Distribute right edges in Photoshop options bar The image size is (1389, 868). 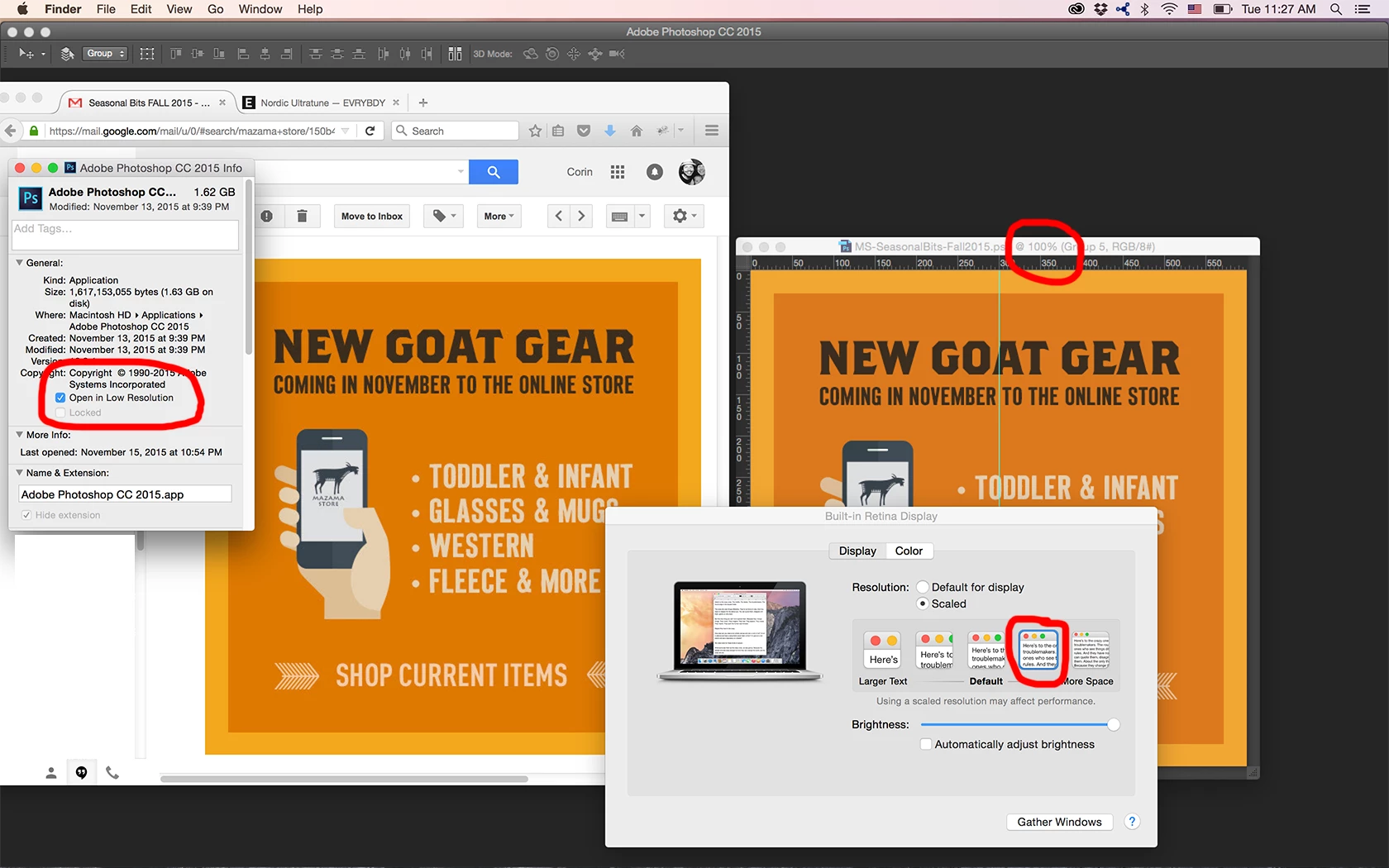(x=426, y=54)
